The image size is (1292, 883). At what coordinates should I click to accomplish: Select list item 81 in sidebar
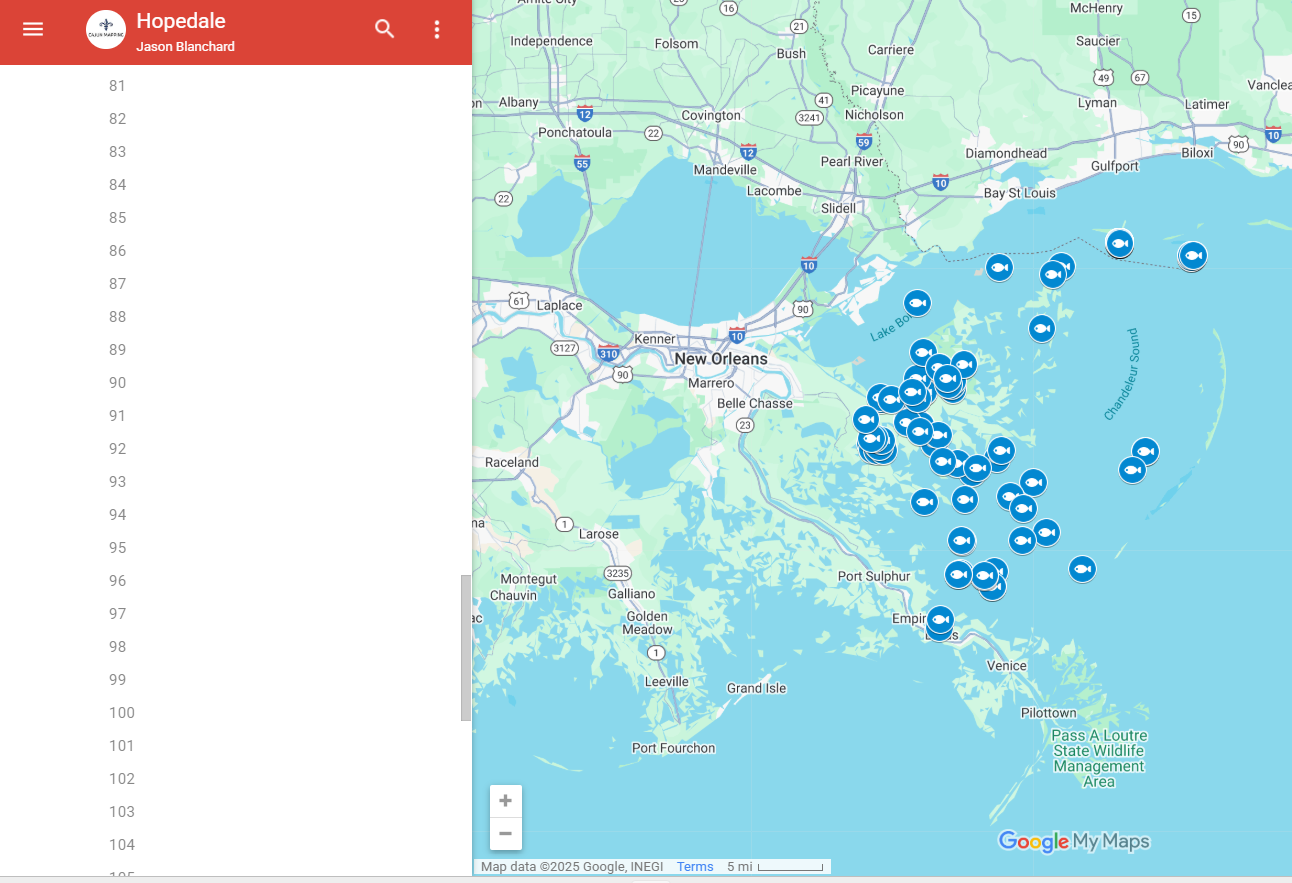[x=118, y=86]
